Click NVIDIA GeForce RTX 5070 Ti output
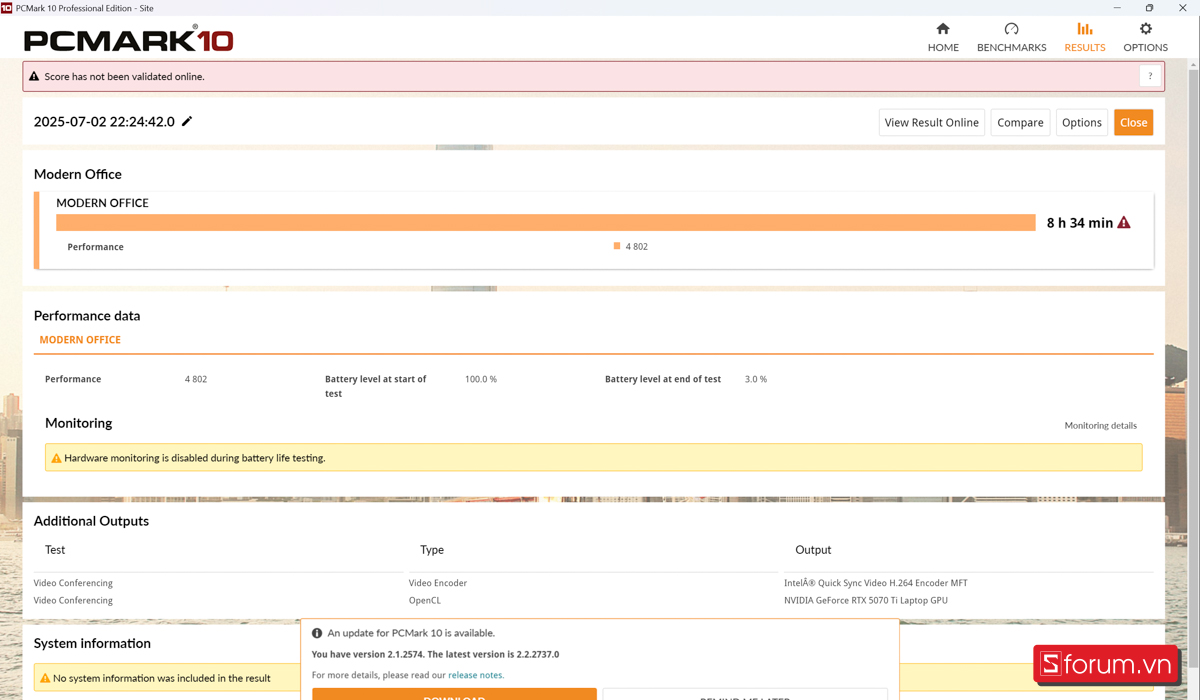Screen dimensions: 1200x700 (866, 600)
